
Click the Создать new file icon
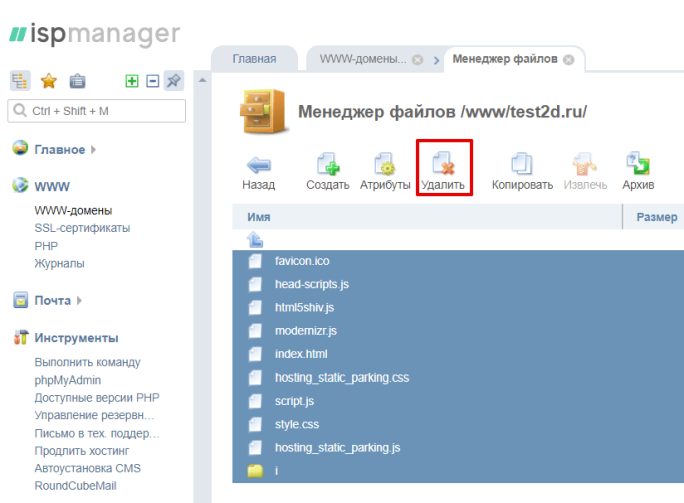click(x=328, y=164)
